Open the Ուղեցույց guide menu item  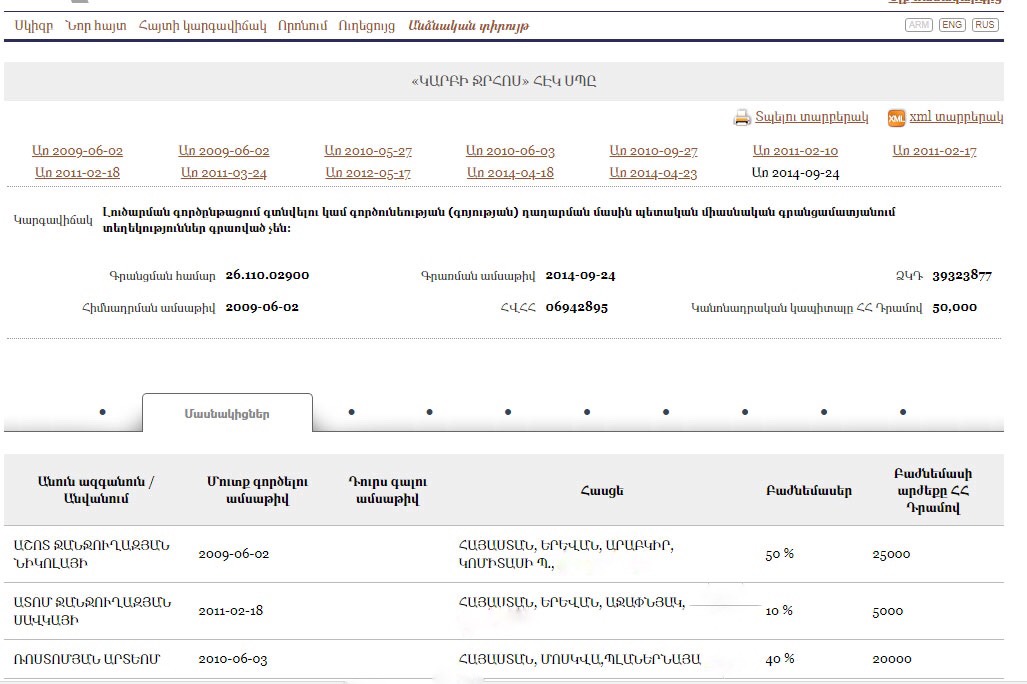point(367,26)
